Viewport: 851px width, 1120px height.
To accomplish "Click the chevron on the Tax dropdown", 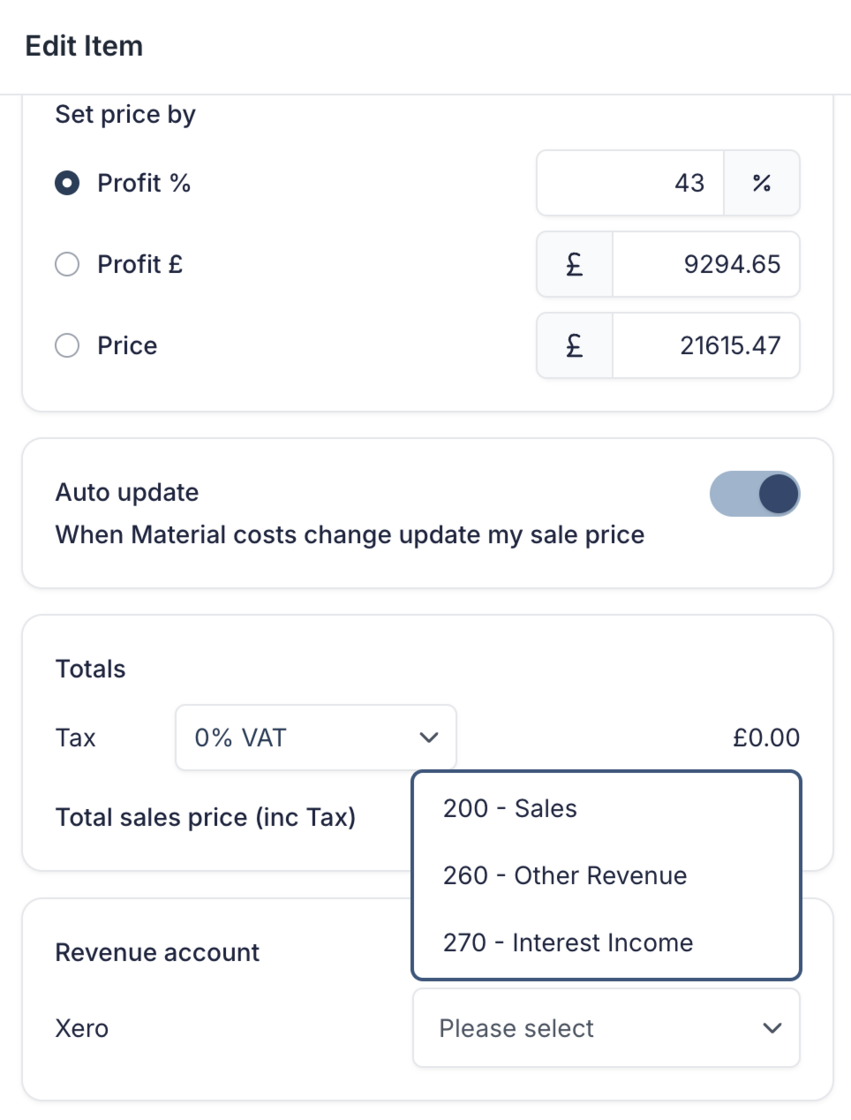I will (429, 738).
